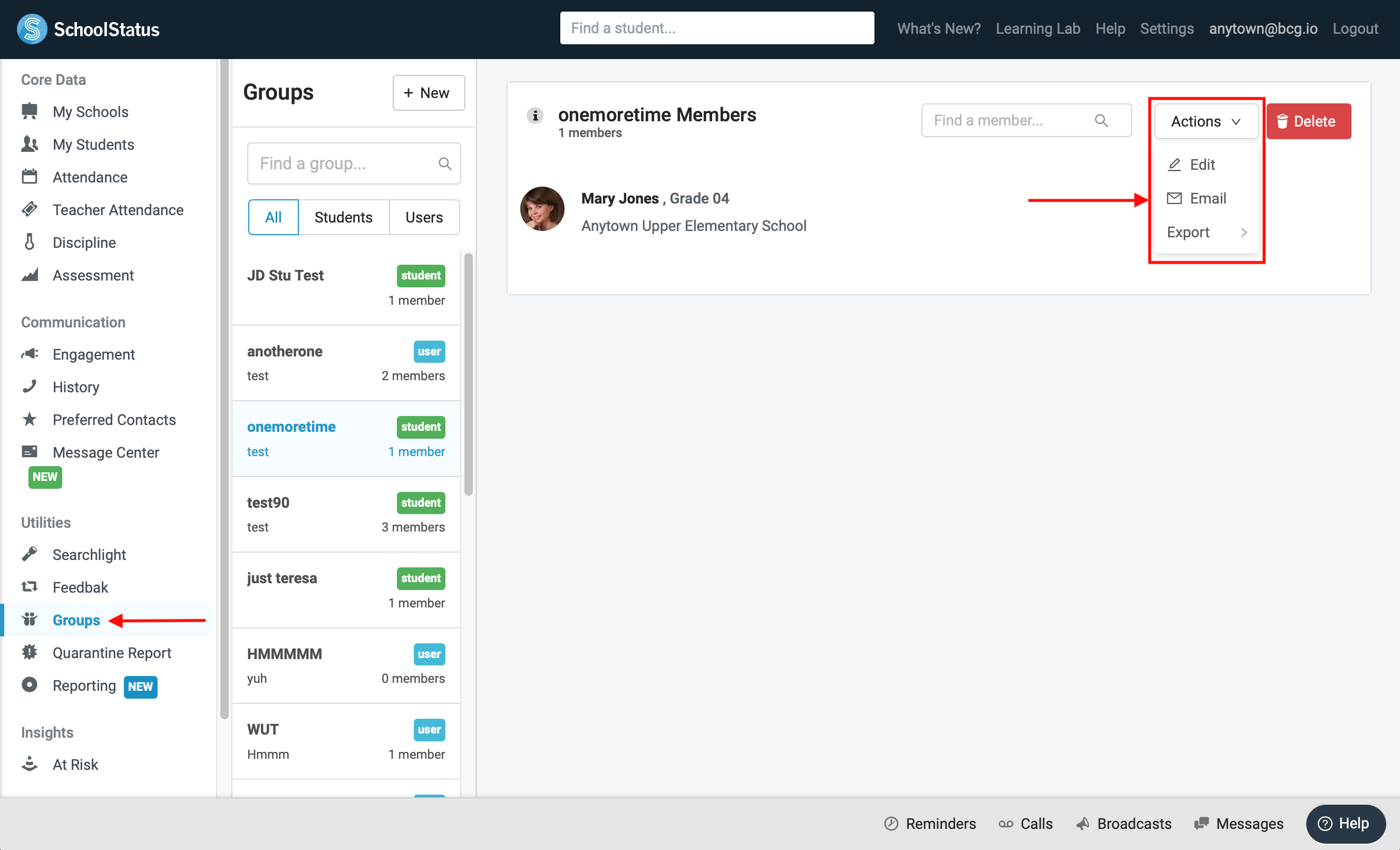This screenshot has width=1400, height=850.
Task: Switch to the Users filter tab
Action: coord(424,217)
